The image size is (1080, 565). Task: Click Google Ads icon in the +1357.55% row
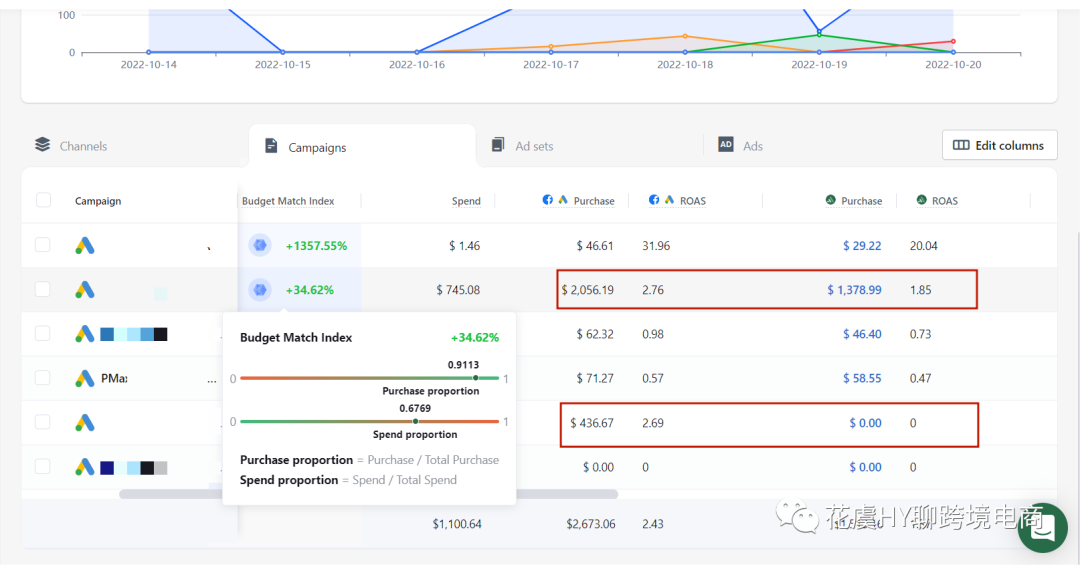click(85, 245)
